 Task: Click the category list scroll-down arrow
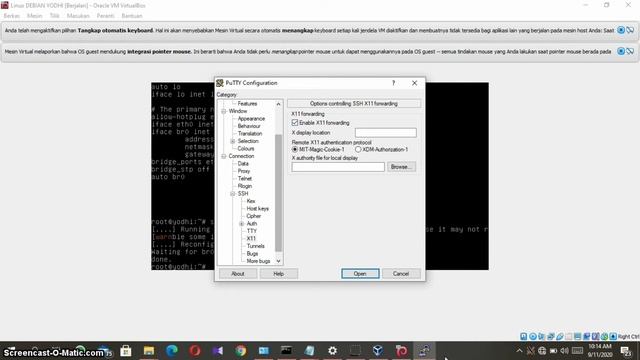click(278, 261)
